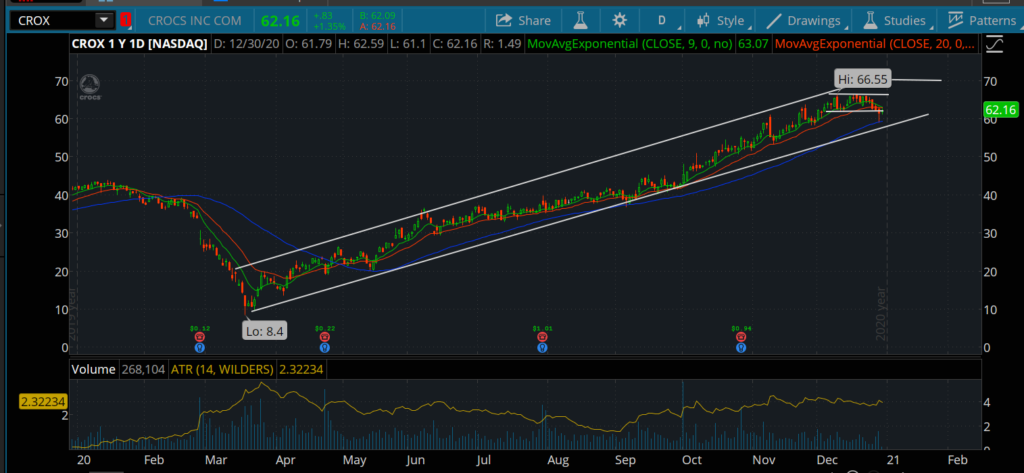This screenshot has height=473, width=1024.
Task: Click the Oct label on time axis
Action: coord(690,460)
